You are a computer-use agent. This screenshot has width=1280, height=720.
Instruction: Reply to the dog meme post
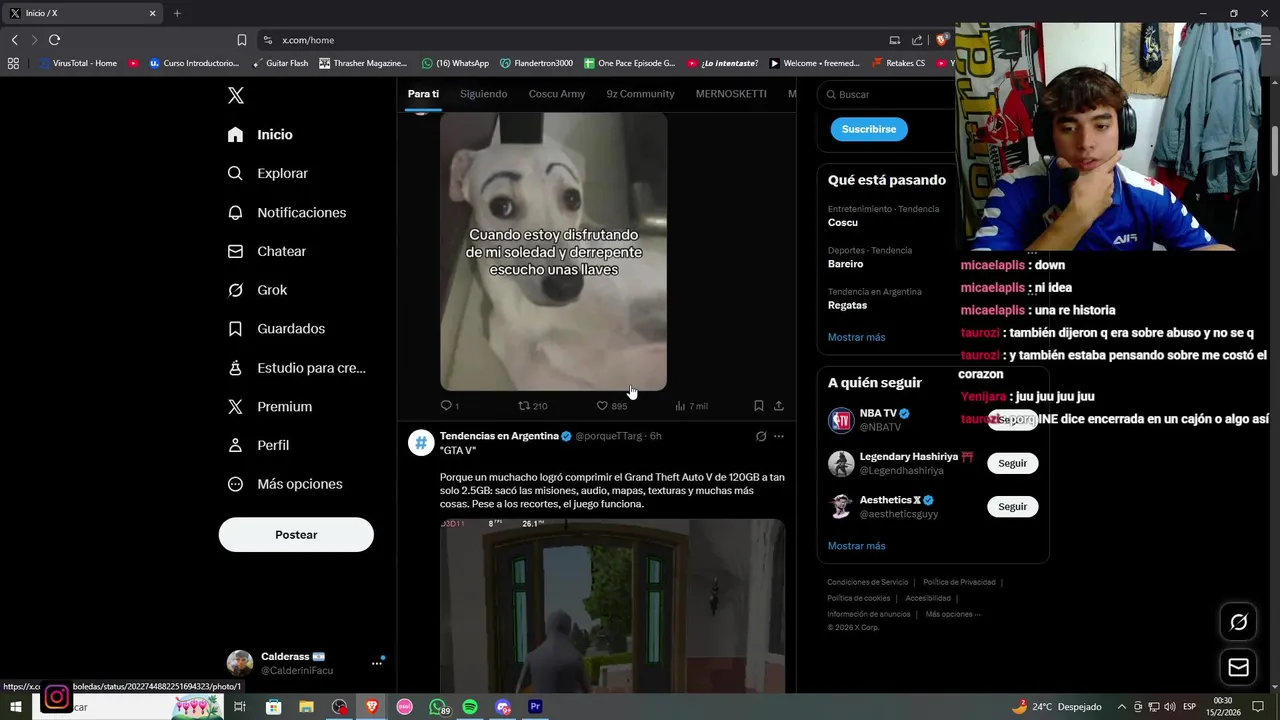tap(449, 406)
